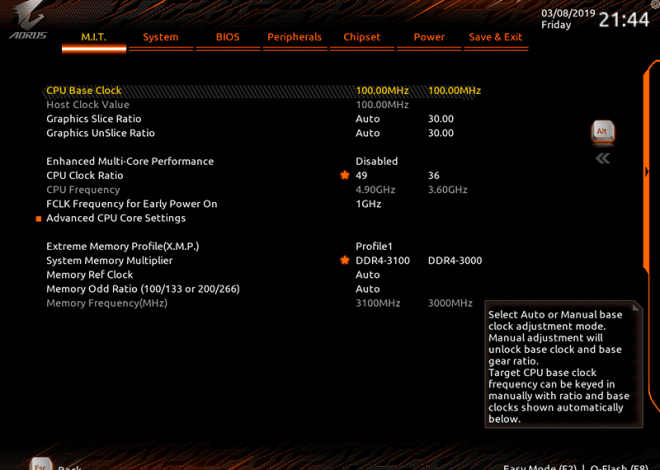Click the Esc key Back icon
The height and width of the screenshot is (470, 660).
(41, 464)
